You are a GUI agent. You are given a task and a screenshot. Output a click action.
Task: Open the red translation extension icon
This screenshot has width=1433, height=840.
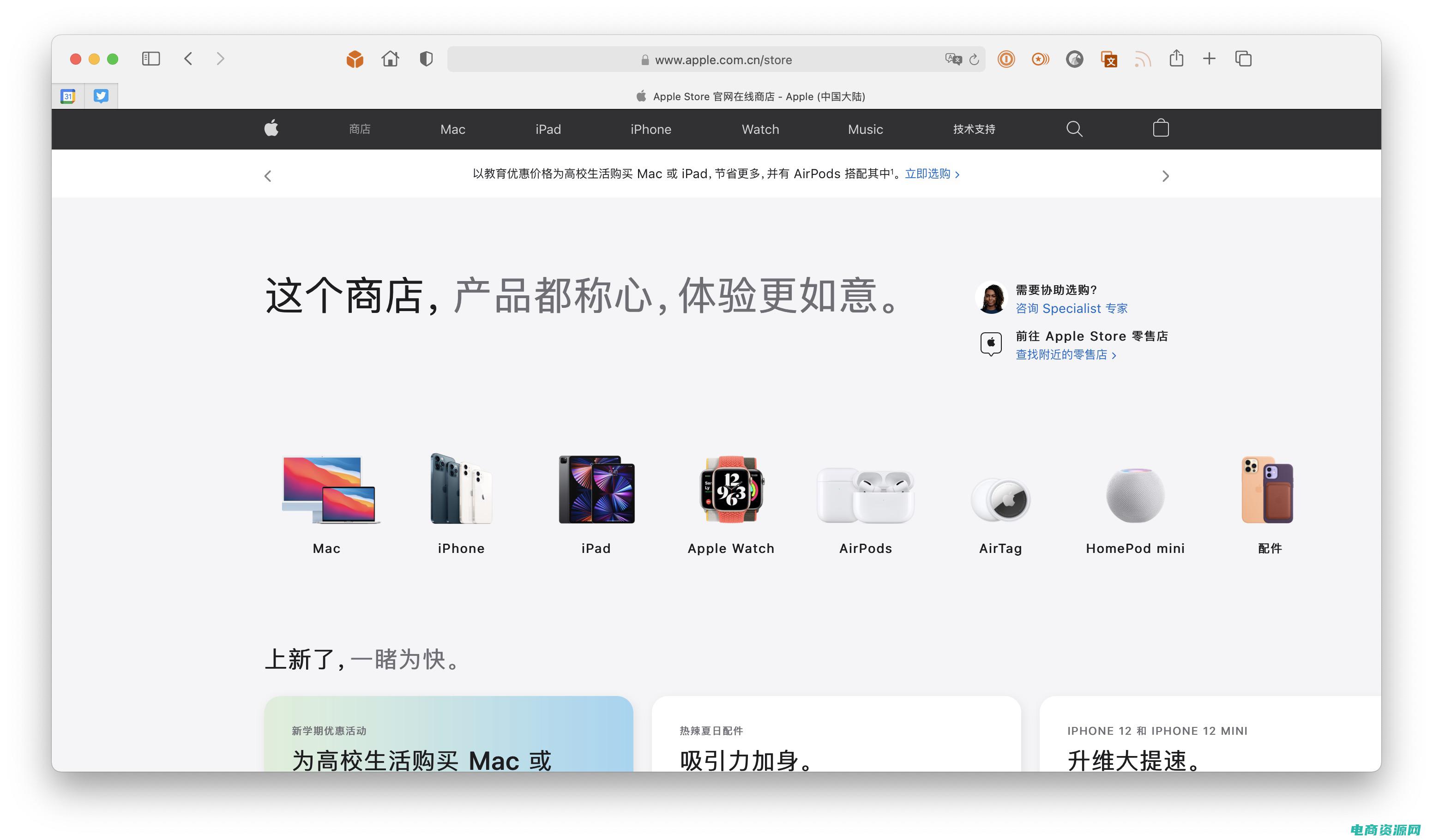click(1109, 59)
